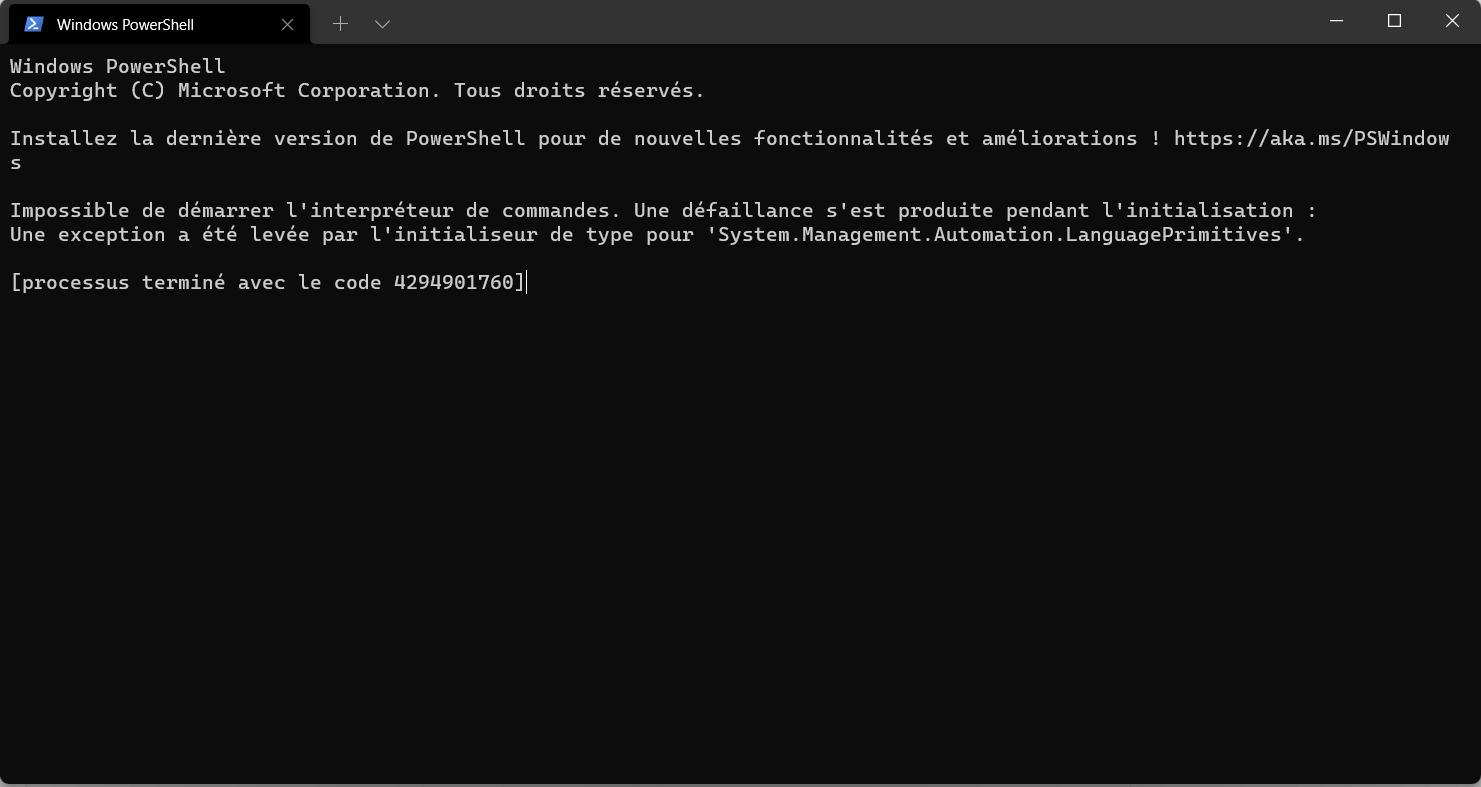Open a new tab with plus icon
Screen dimensions: 1481x787
pyautogui.click(x=340, y=23)
